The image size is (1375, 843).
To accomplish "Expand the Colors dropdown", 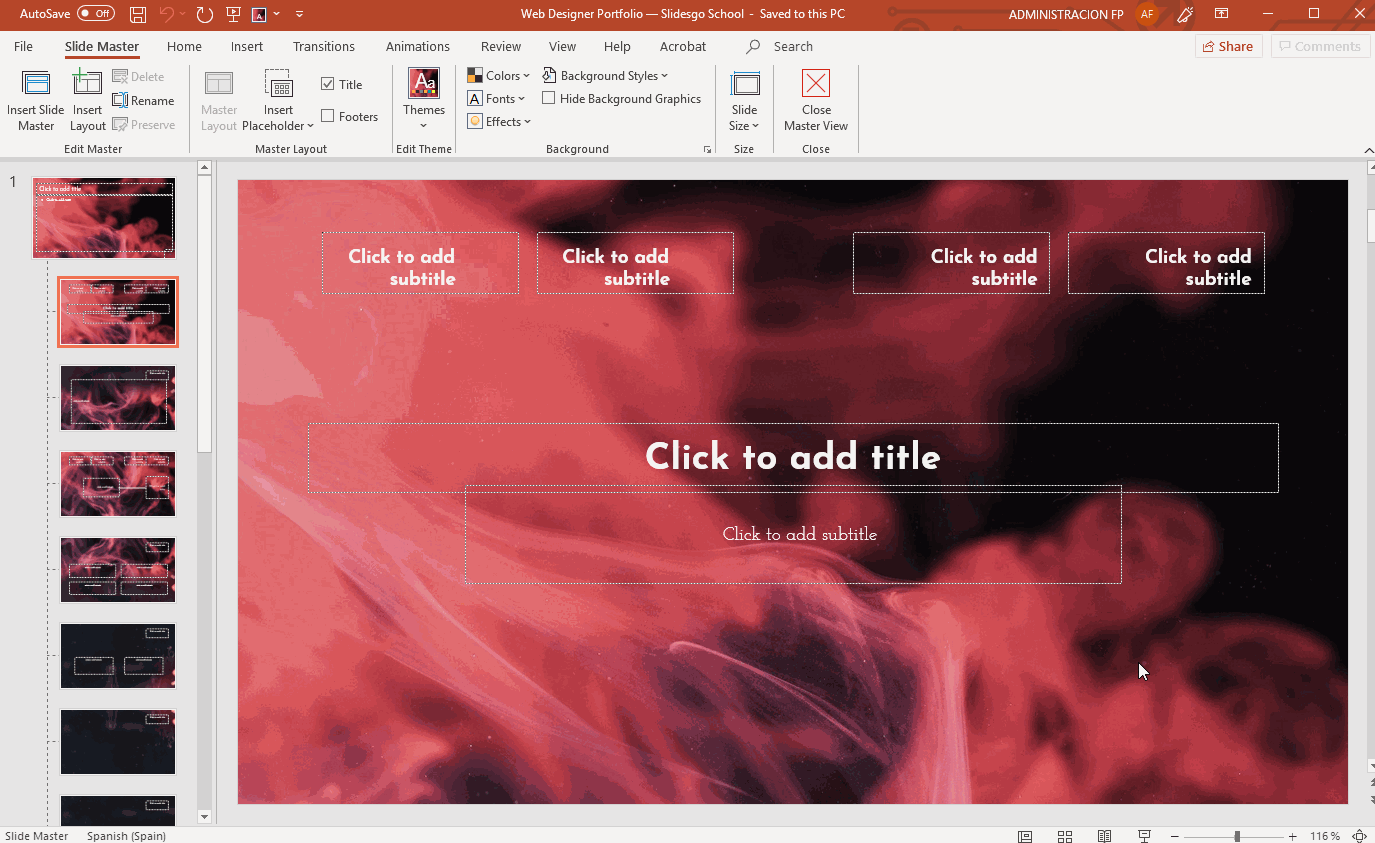I will (499, 76).
